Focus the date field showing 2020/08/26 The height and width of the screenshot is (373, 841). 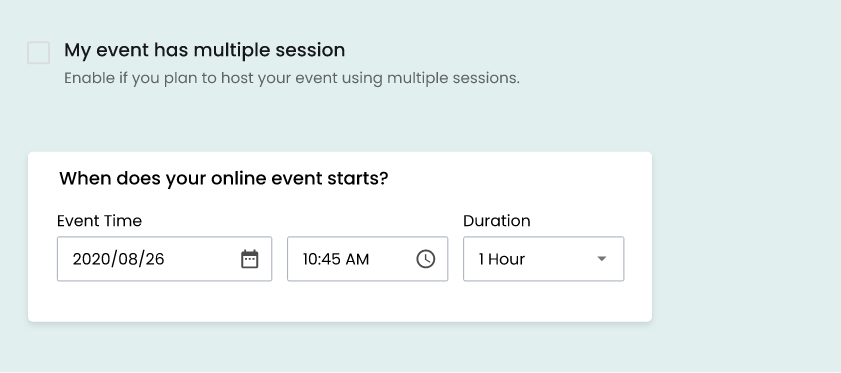(x=165, y=259)
